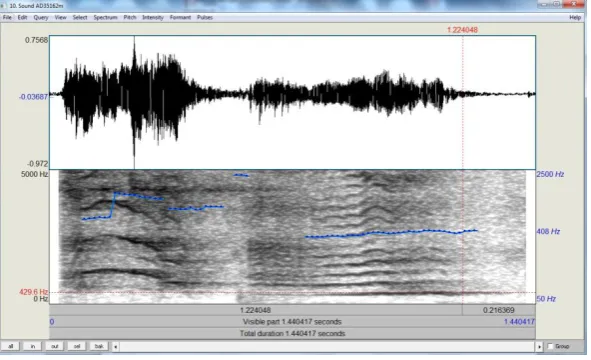Click the 'in' zoom button
This screenshot has width=591, height=360.
(33, 346)
